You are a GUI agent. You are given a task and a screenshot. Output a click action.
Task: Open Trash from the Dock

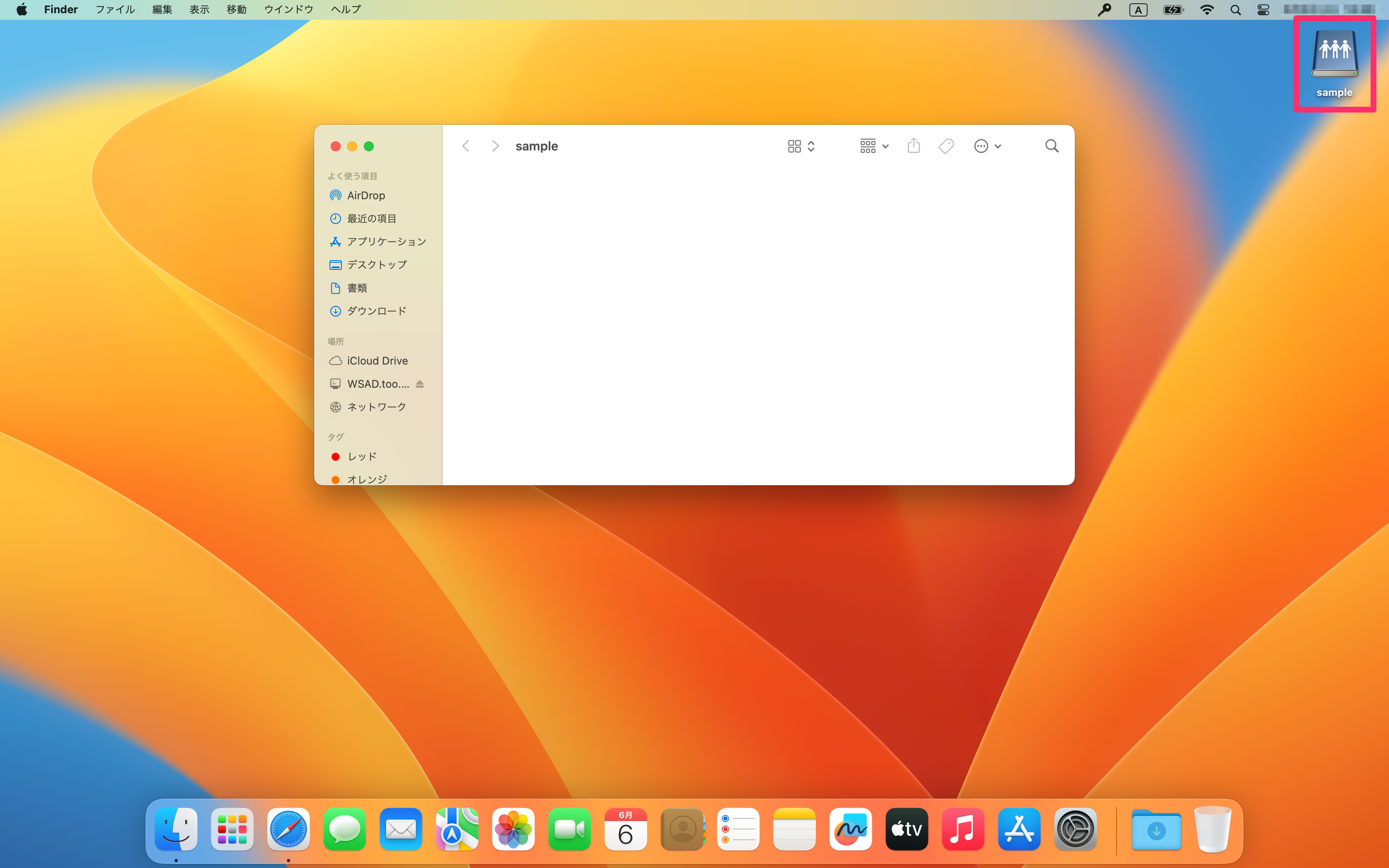pyautogui.click(x=1212, y=830)
